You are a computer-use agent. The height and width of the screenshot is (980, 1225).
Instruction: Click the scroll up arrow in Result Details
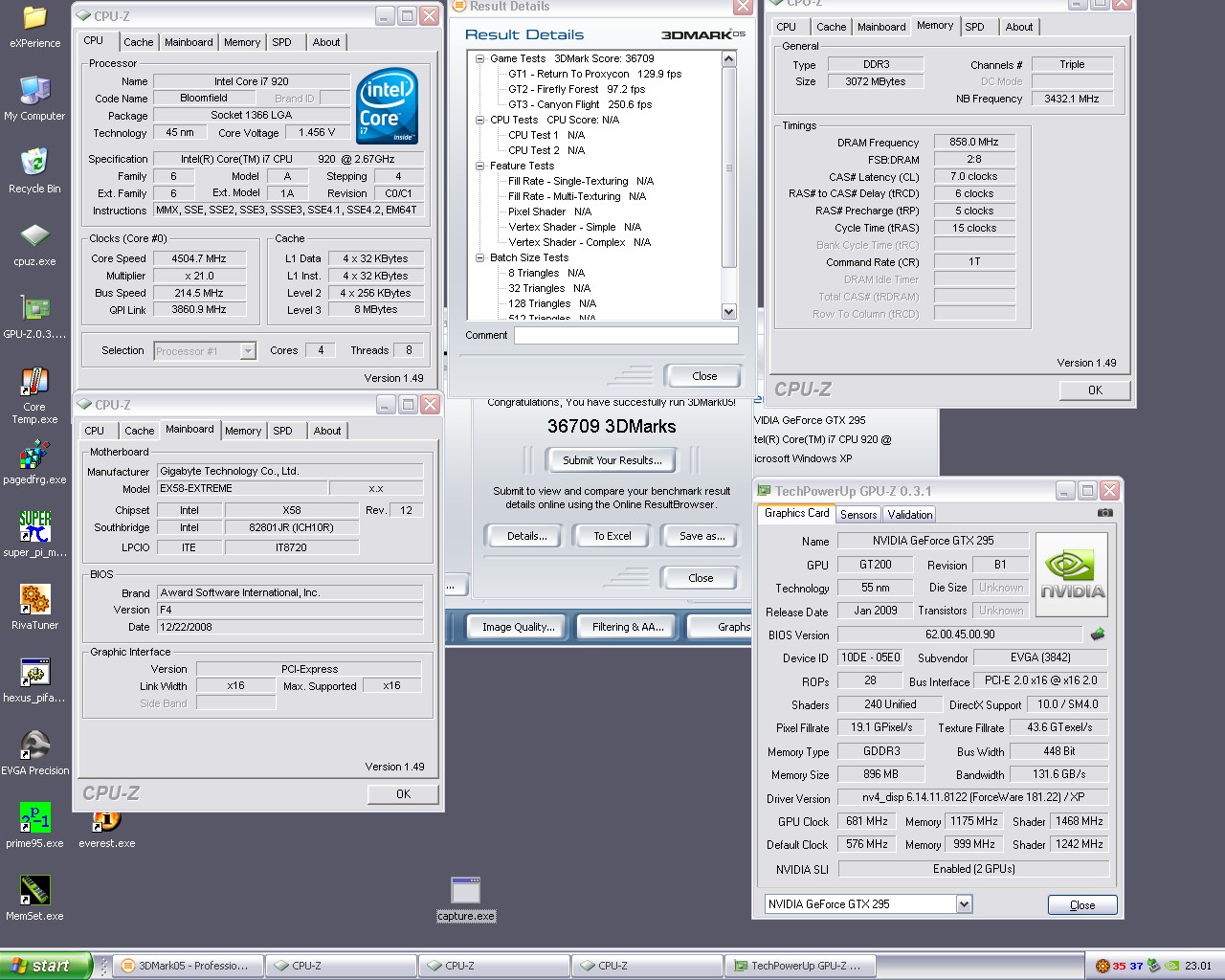[x=728, y=59]
